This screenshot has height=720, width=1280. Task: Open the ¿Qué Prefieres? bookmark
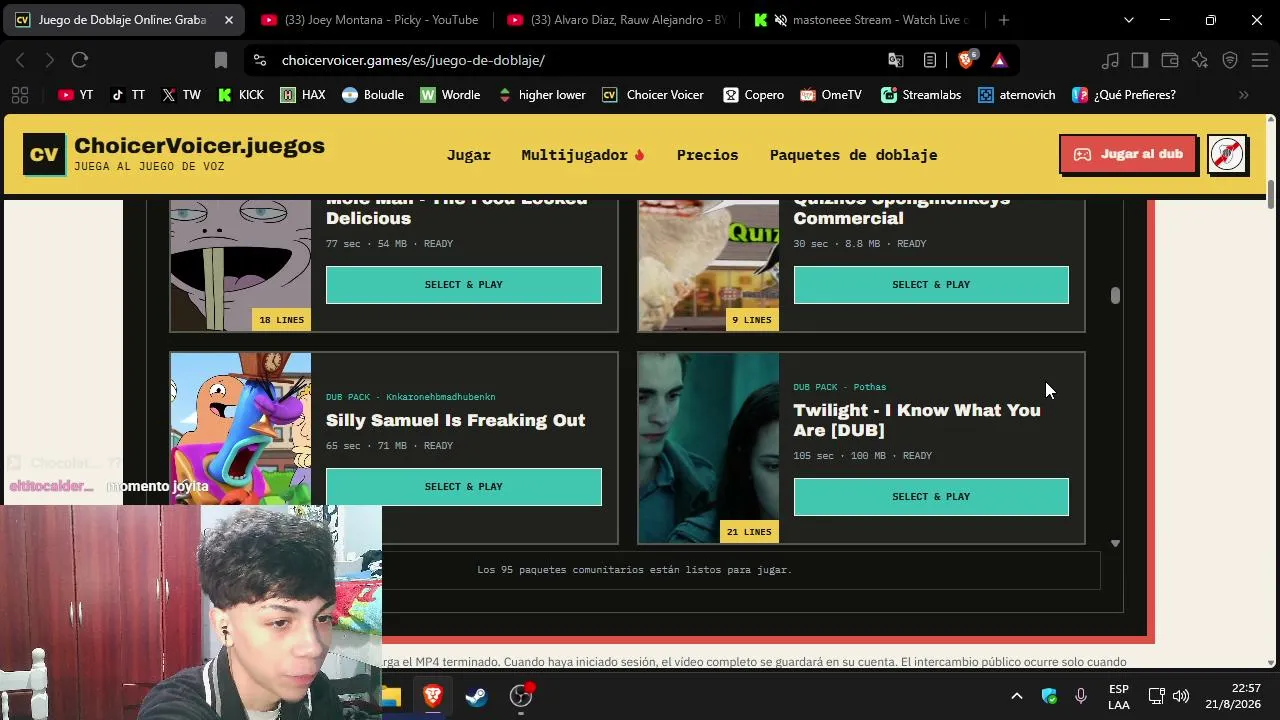point(1124,95)
